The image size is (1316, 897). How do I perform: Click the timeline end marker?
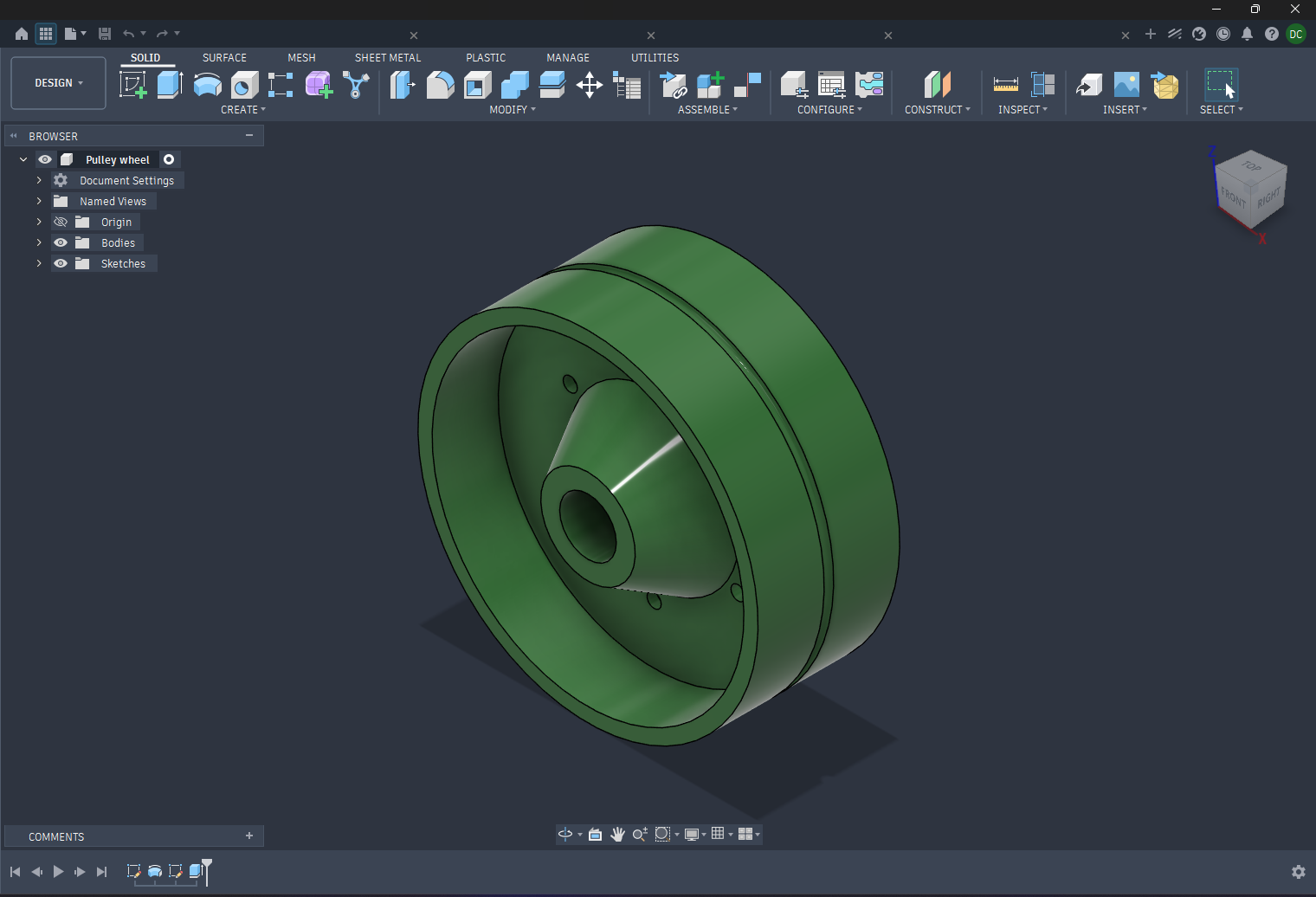[207, 871]
